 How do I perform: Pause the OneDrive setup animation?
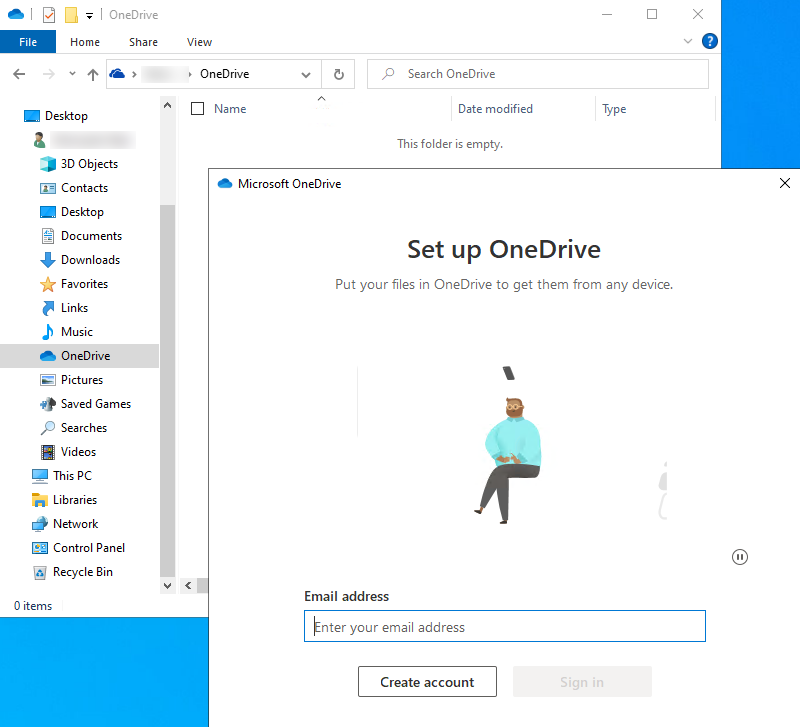[x=740, y=557]
